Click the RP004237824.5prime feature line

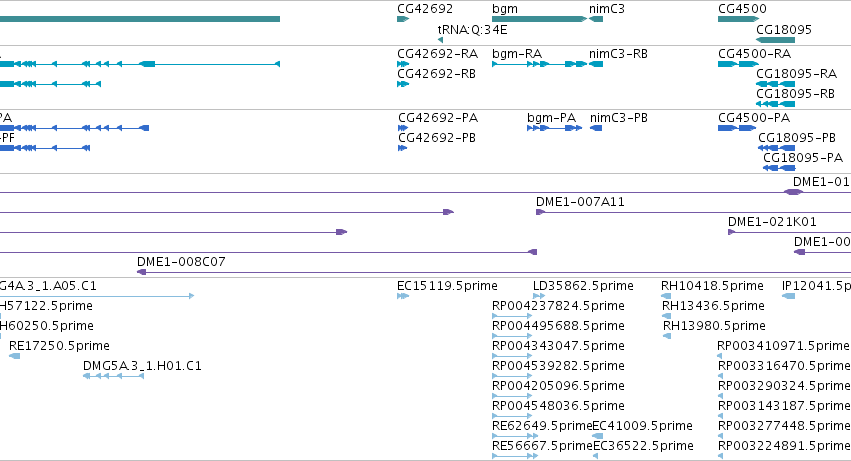(x=512, y=316)
